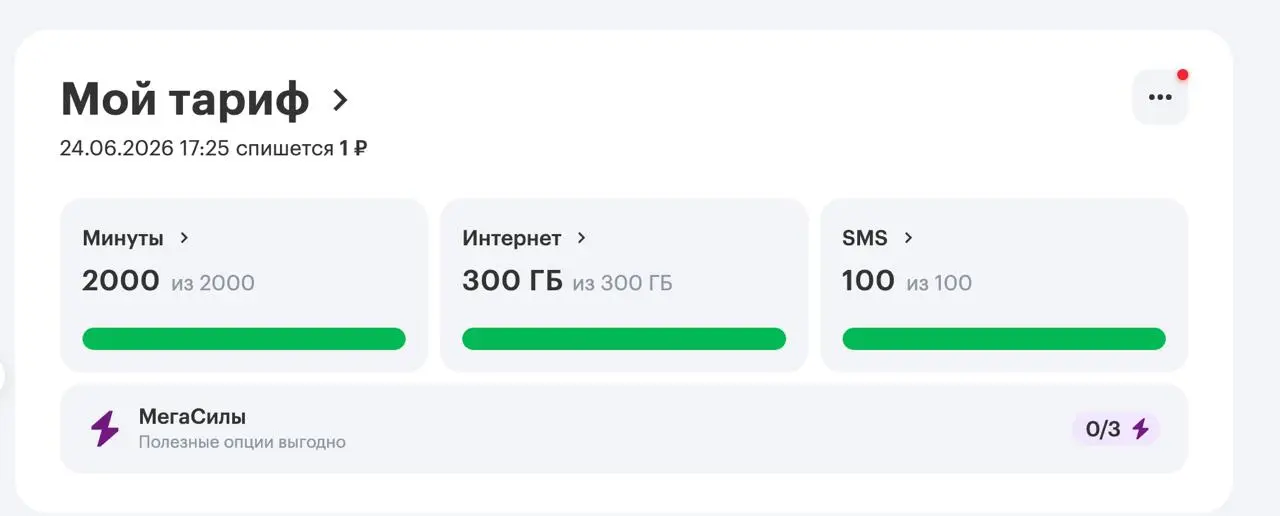Open the three-dots more options menu
The width and height of the screenshot is (1280, 516).
1160,97
